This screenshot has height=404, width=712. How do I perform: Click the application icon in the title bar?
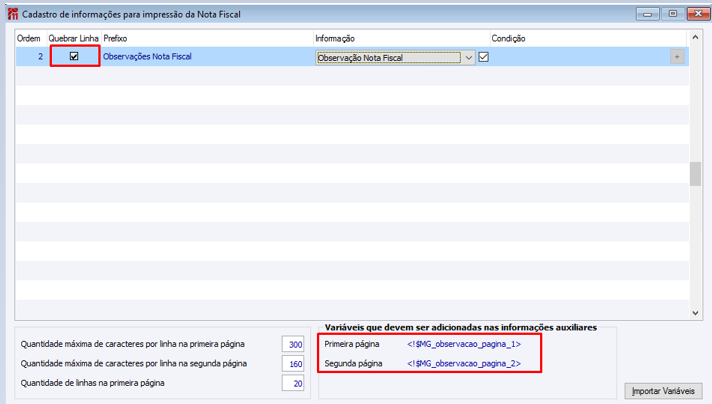click(x=13, y=14)
